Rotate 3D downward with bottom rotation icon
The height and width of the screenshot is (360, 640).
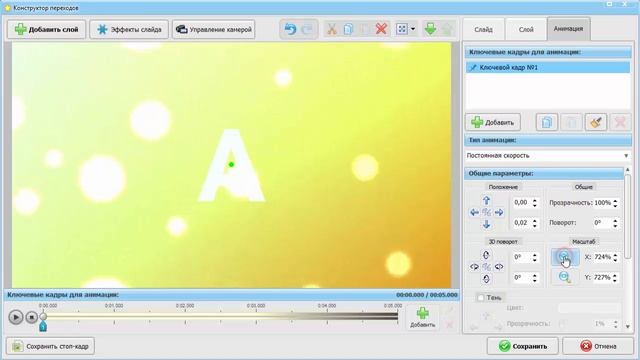486,279
